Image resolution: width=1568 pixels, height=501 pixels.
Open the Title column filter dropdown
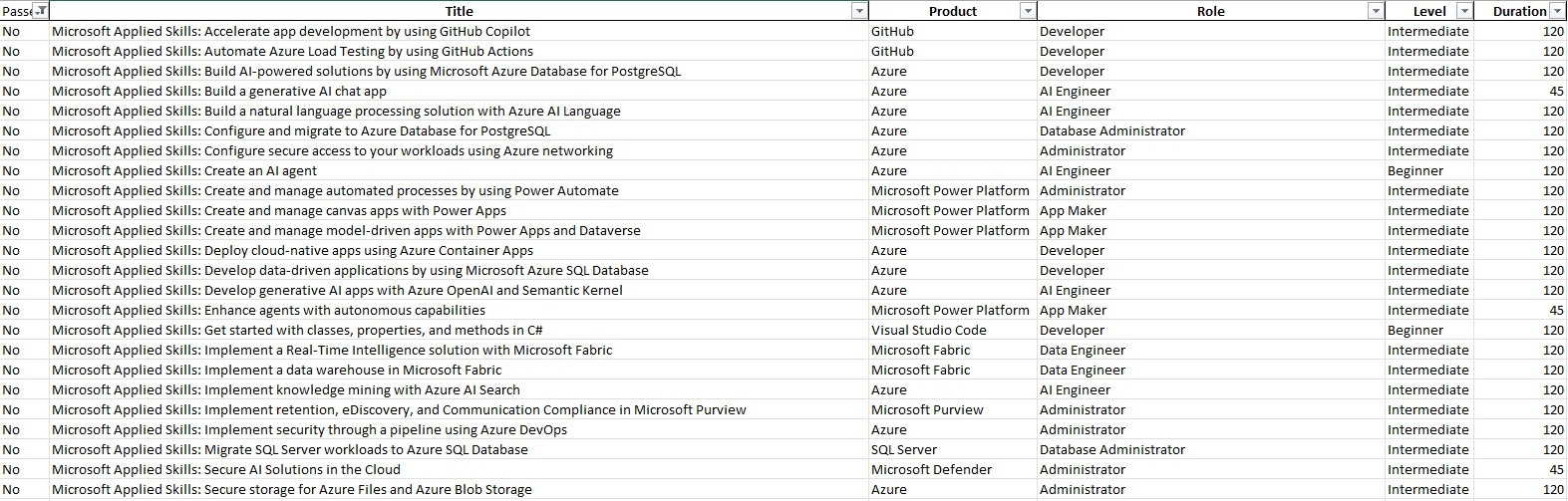tap(859, 11)
